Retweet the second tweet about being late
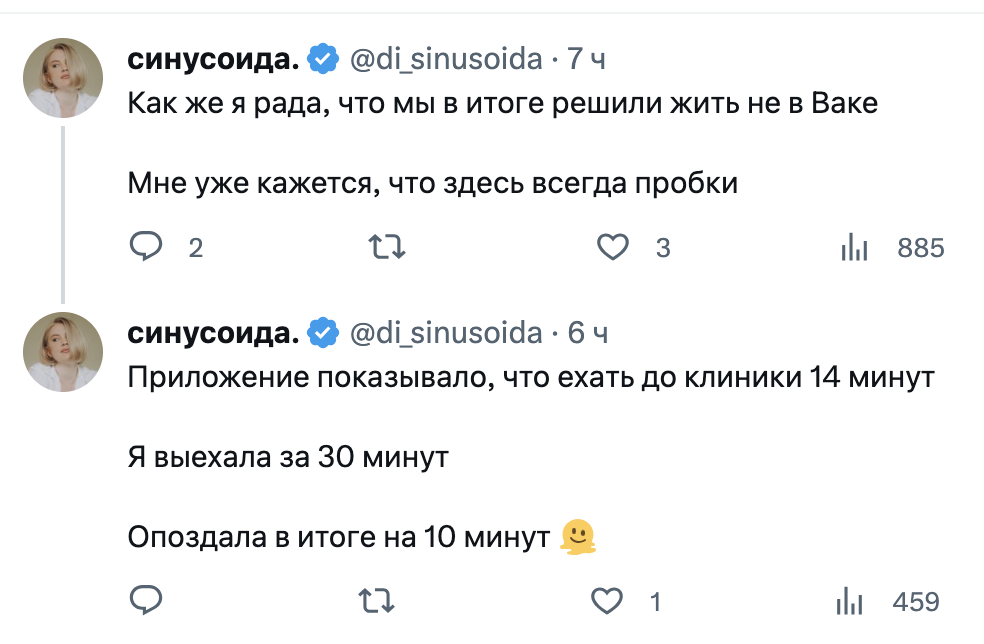 tap(378, 601)
